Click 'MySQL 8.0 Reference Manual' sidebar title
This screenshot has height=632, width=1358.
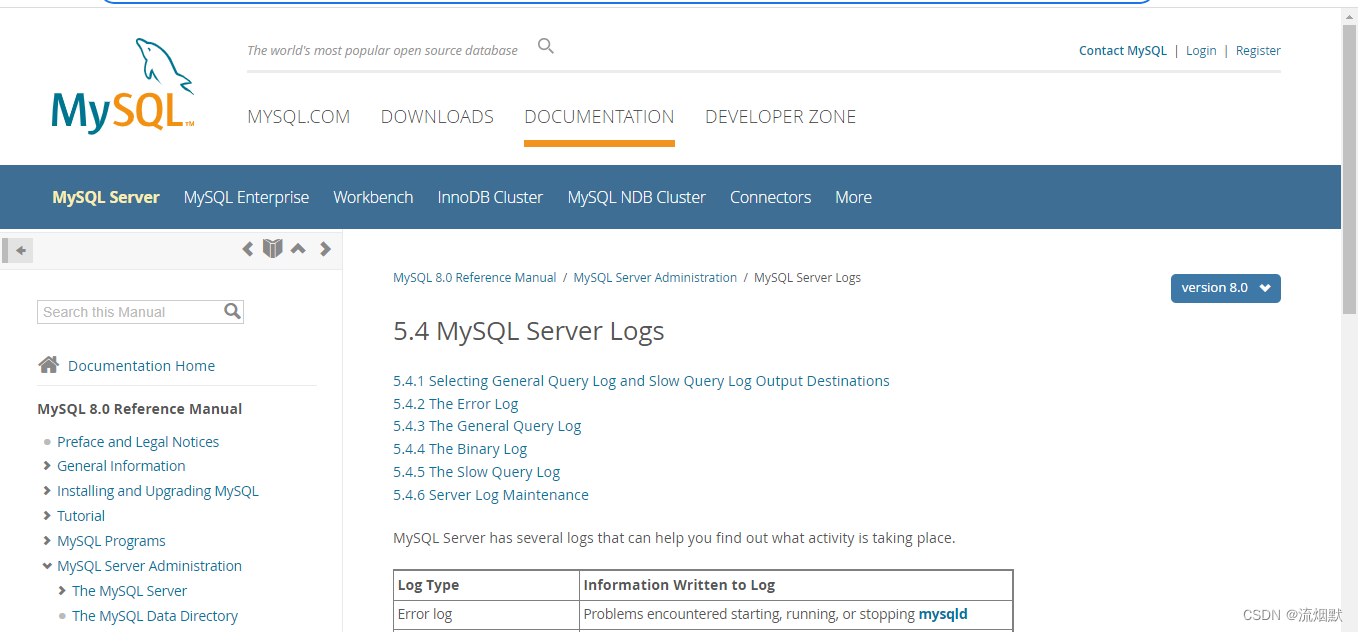click(140, 409)
